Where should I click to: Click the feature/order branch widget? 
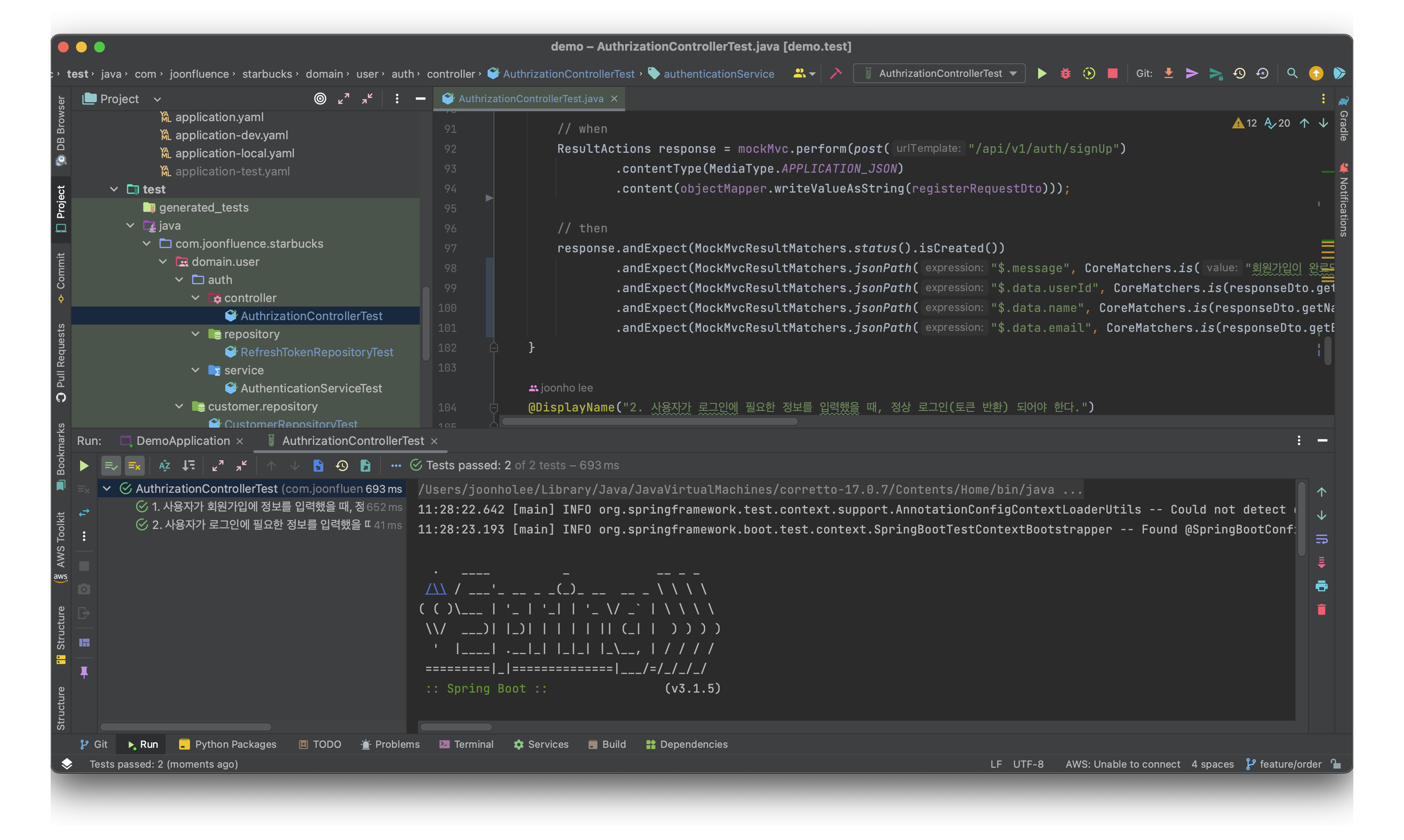coord(1284,764)
